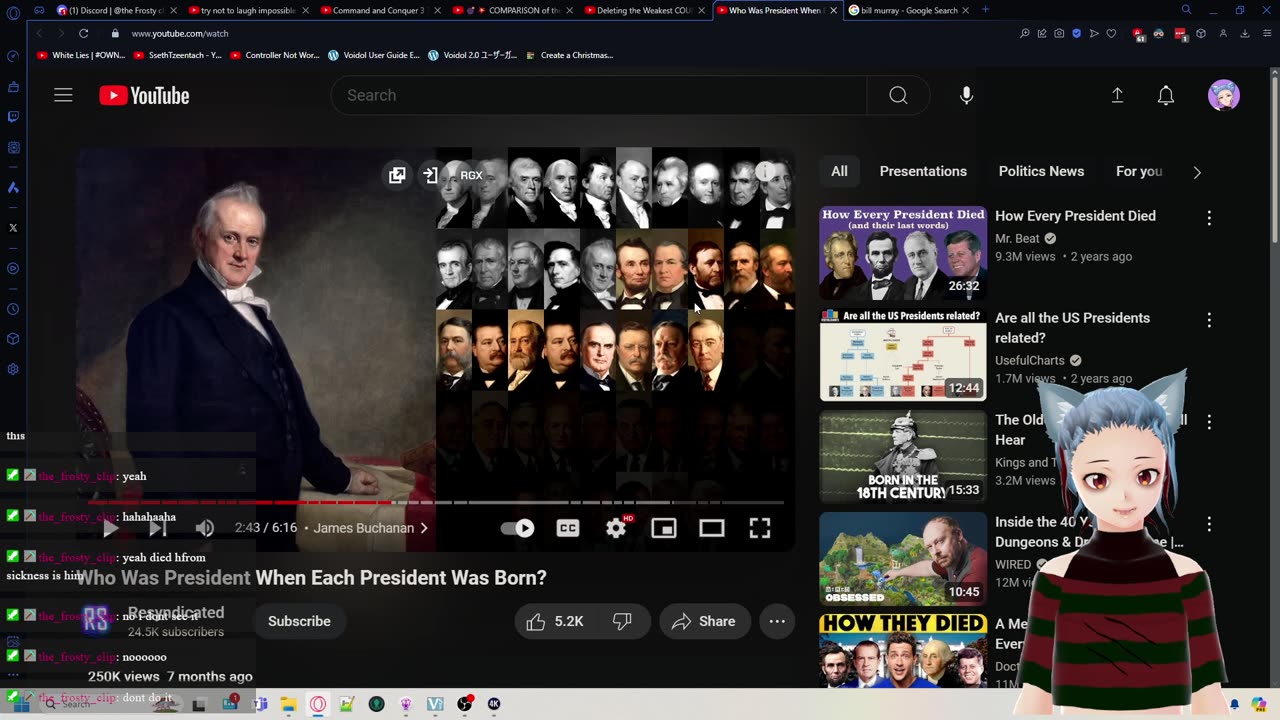Open OBS Studio from the taskbar
Screen dimensions: 1280x720
pyautogui.click(x=464, y=704)
